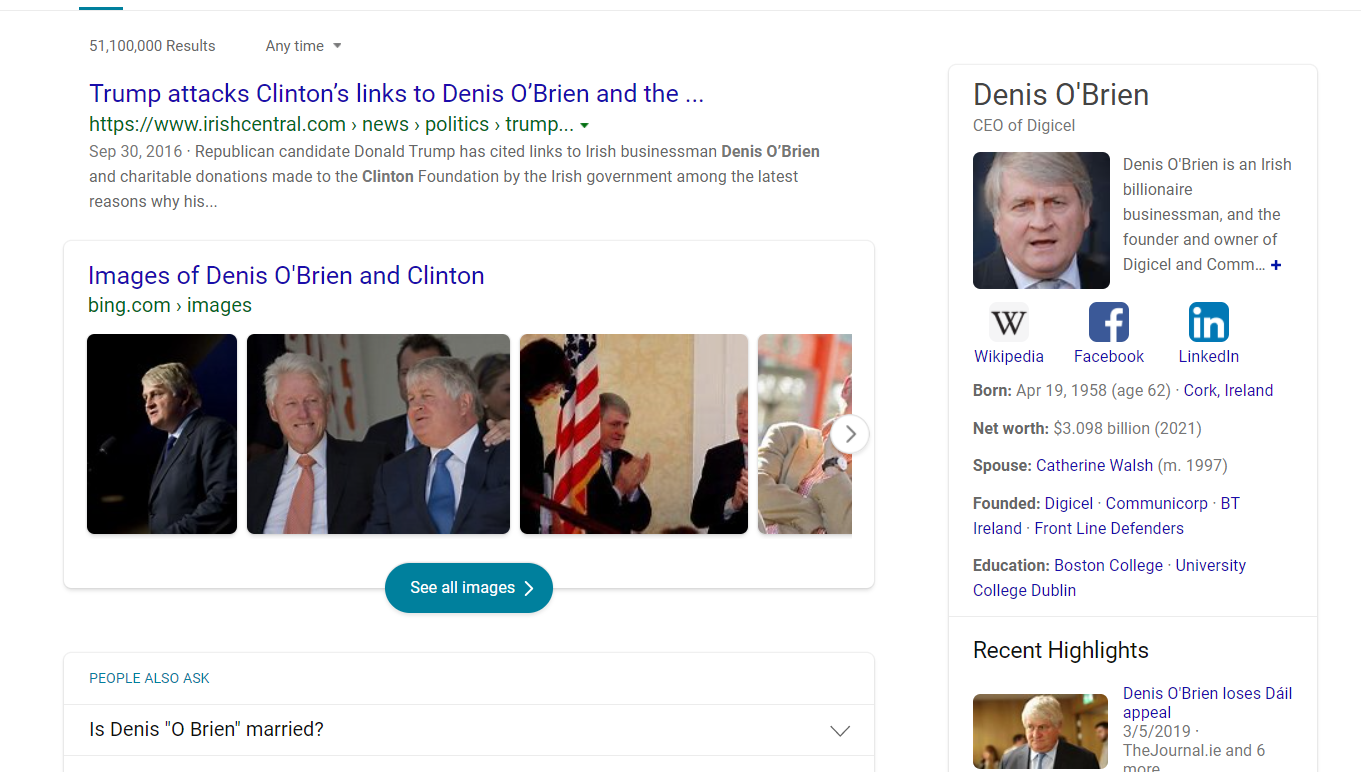
Task: Open the Front Line Defenders link
Action: (1108, 529)
